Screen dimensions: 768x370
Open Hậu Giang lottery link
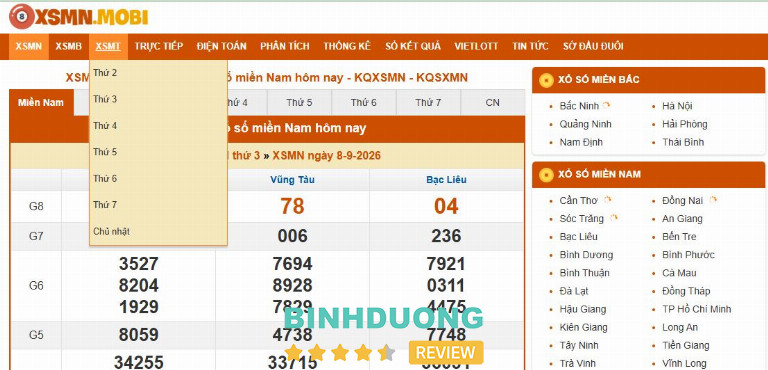click(583, 309)
